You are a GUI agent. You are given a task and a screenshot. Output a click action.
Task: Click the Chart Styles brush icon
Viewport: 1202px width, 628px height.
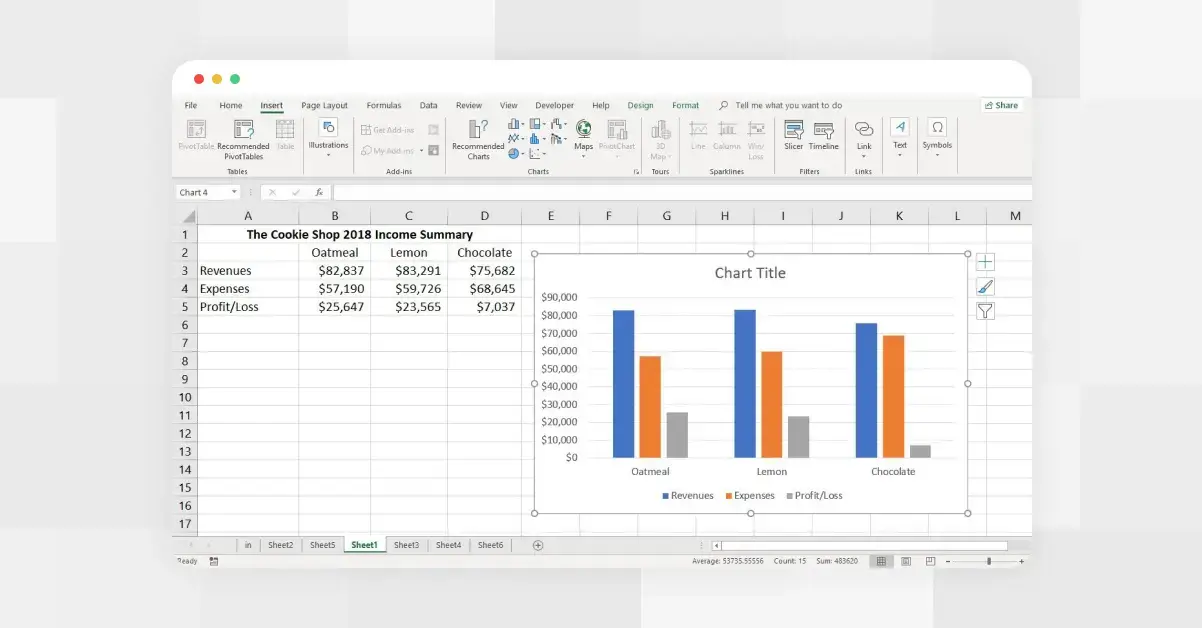coord(985,286)
